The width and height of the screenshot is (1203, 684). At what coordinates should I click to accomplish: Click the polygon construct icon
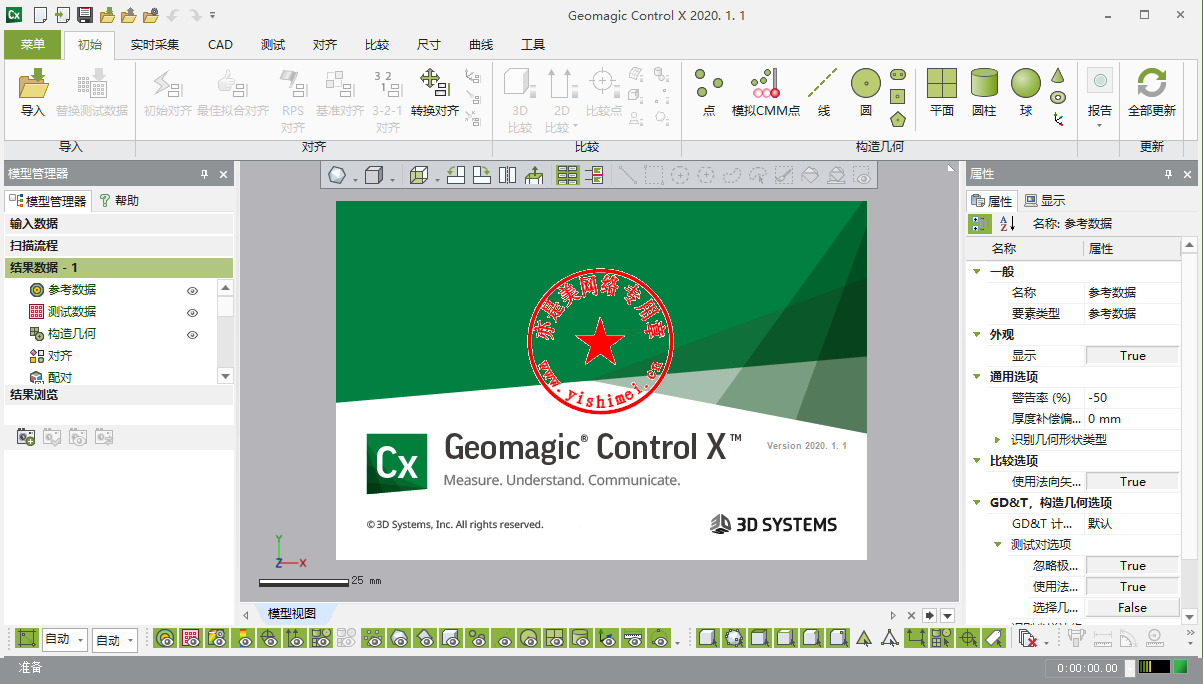tap(897, 119)
